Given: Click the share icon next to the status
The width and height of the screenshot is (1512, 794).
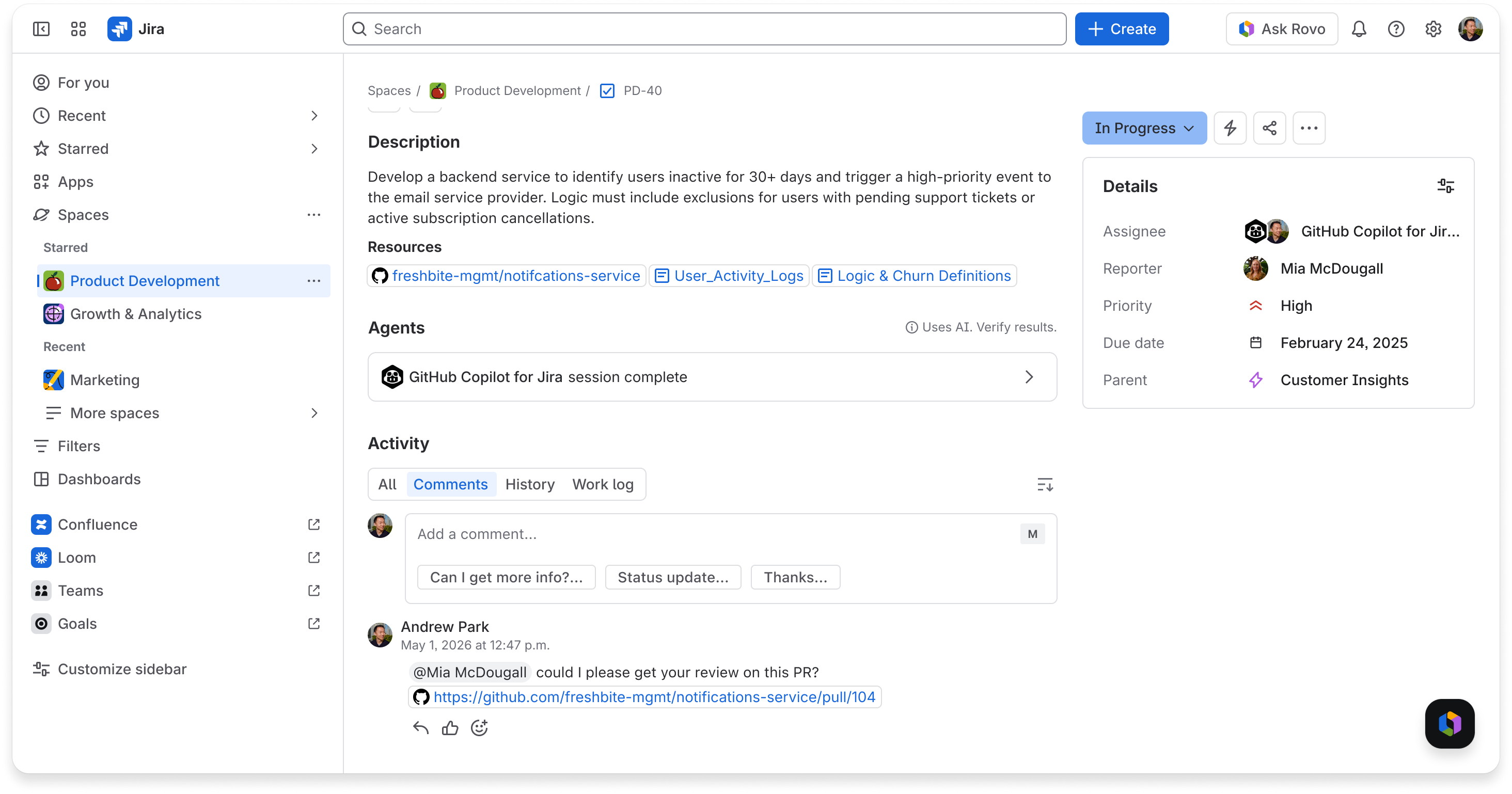Looking at the screenshot, I should [x=1269, y=128].
